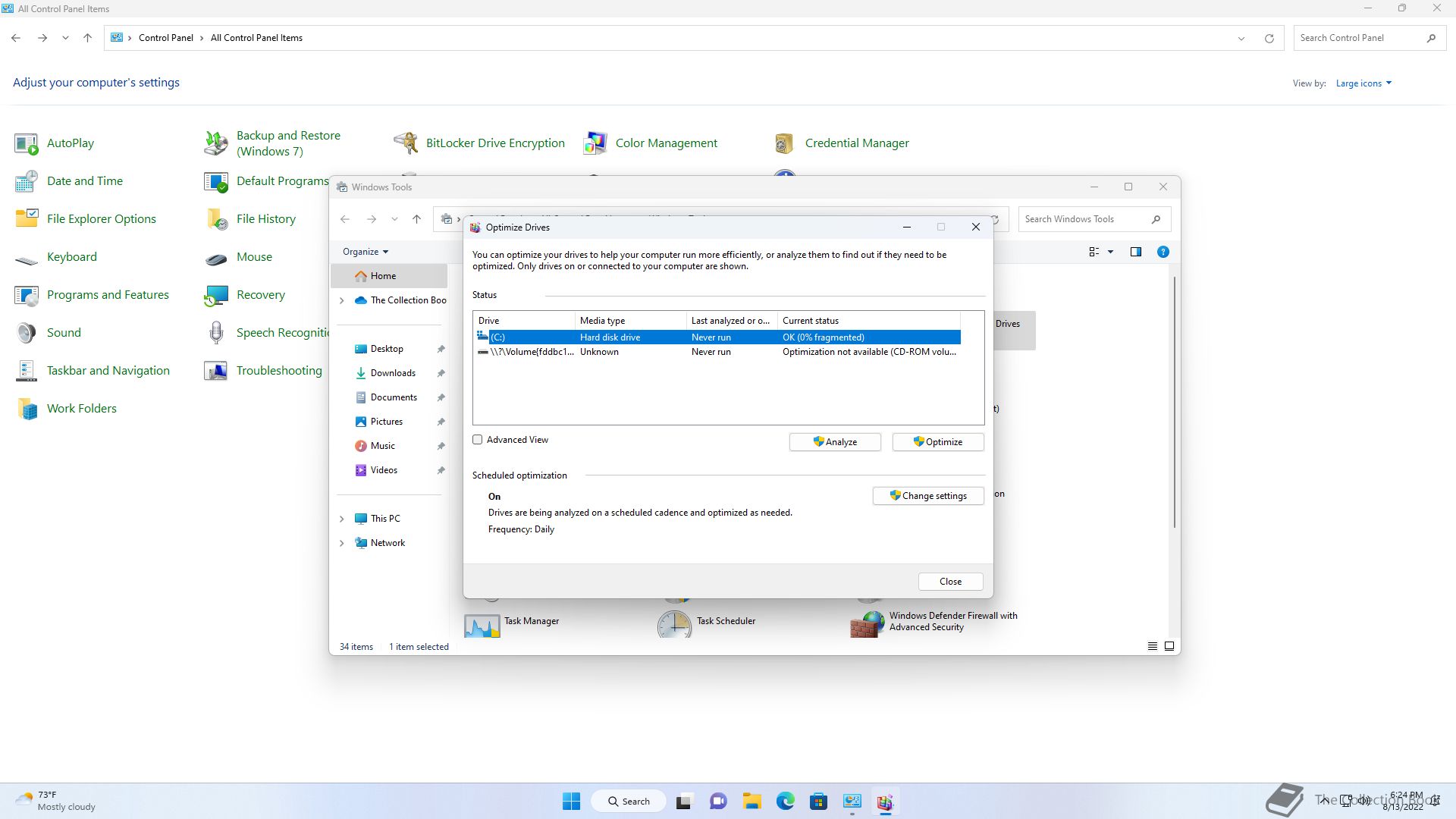Select Downloads in quick access

[x=392, y=373]
